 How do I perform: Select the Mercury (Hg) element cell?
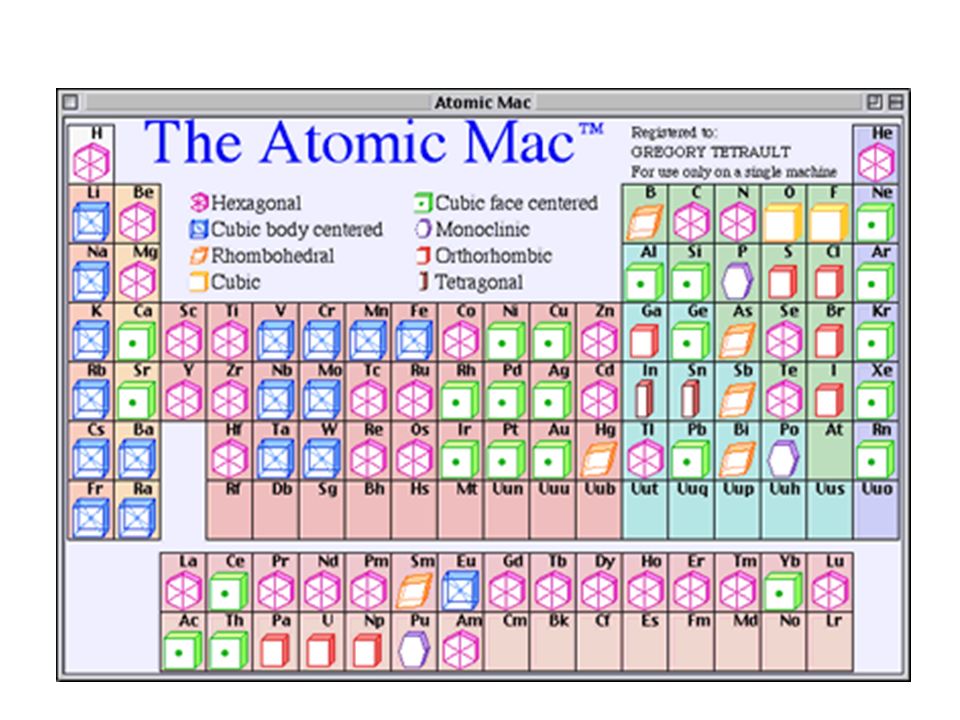[599, 451]
